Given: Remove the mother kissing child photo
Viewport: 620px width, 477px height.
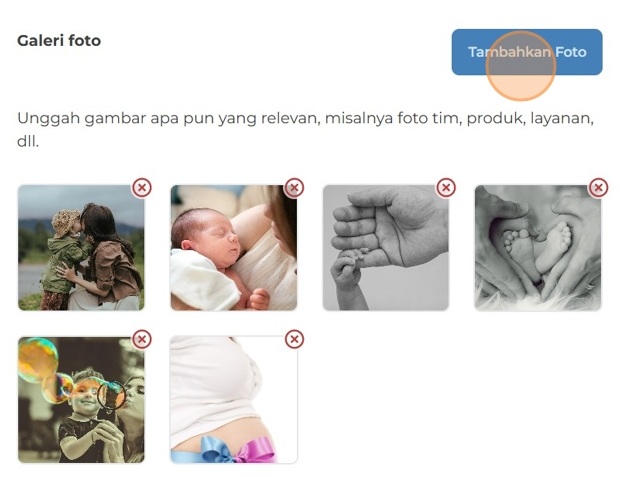Looking at the screenshot, I should coord(142,187).
